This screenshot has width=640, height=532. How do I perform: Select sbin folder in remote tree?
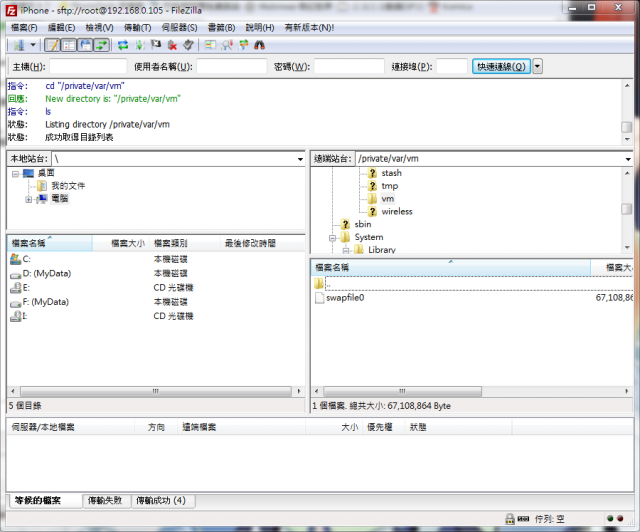point(363,224)
